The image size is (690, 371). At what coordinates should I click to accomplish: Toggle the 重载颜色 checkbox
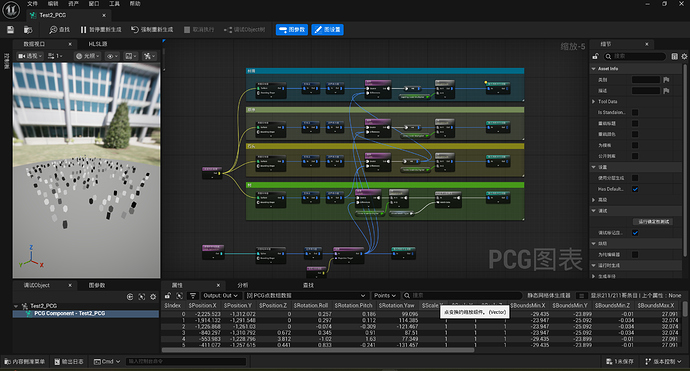point(635,134)
